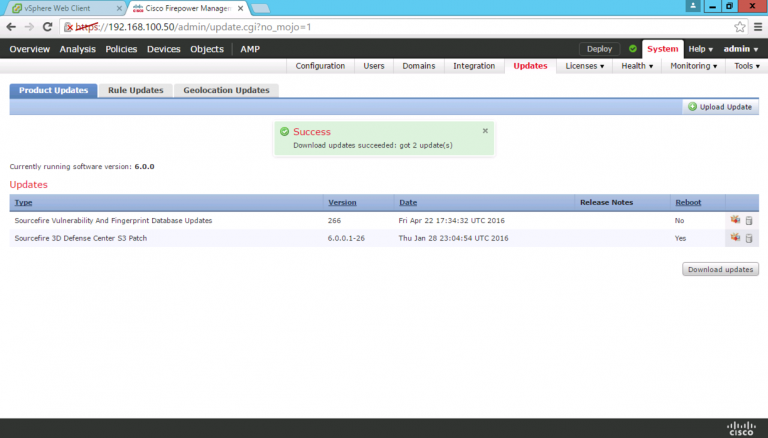Screen dimensions: 768x438
Task: Open the Objects menu
Action: [207, 49]
